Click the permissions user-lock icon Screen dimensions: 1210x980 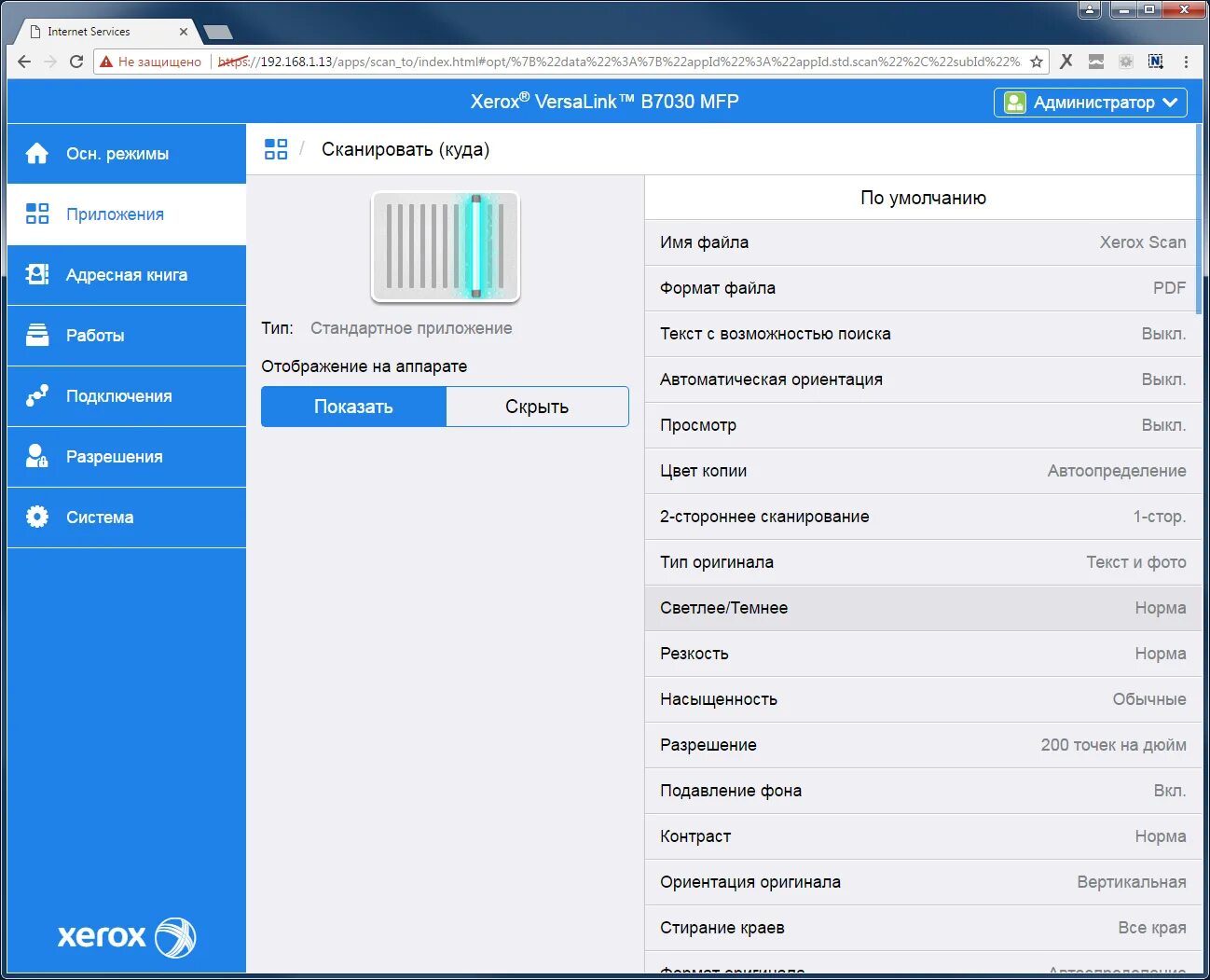click(37, 457)
